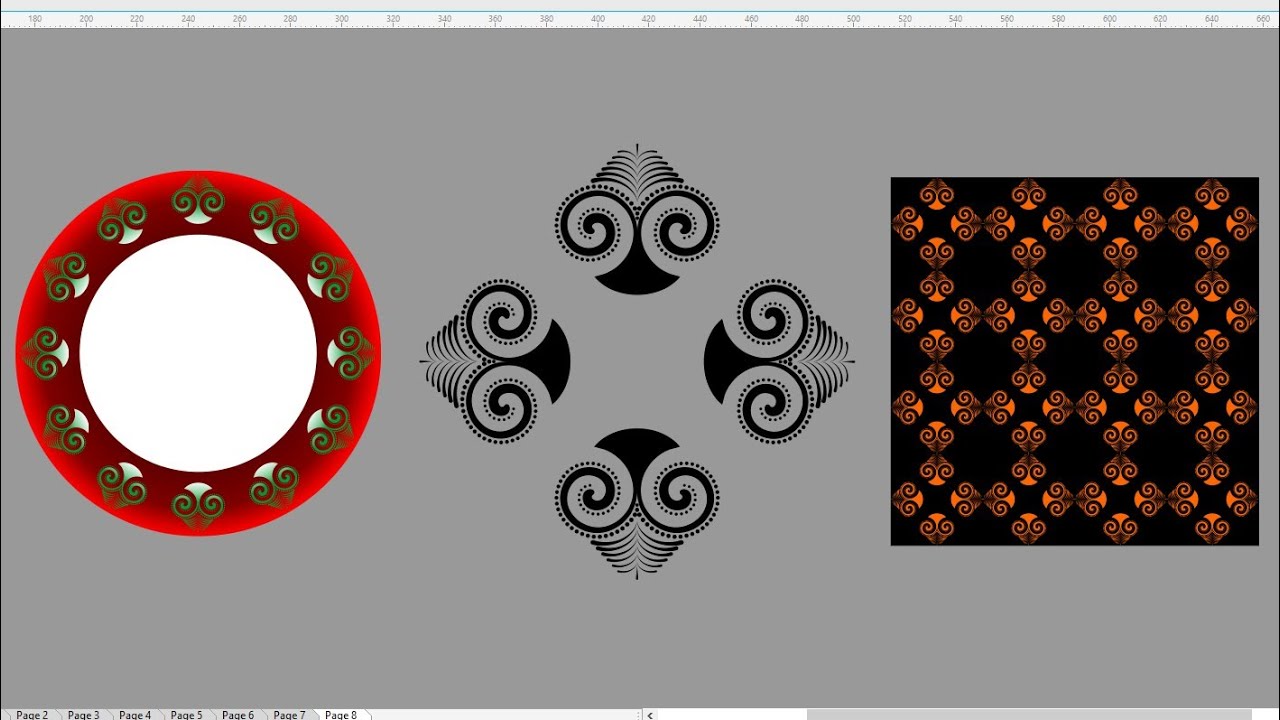Click the horizontal ruler at top
This screenshot has width=1280, height=720.
click(640, 20)
